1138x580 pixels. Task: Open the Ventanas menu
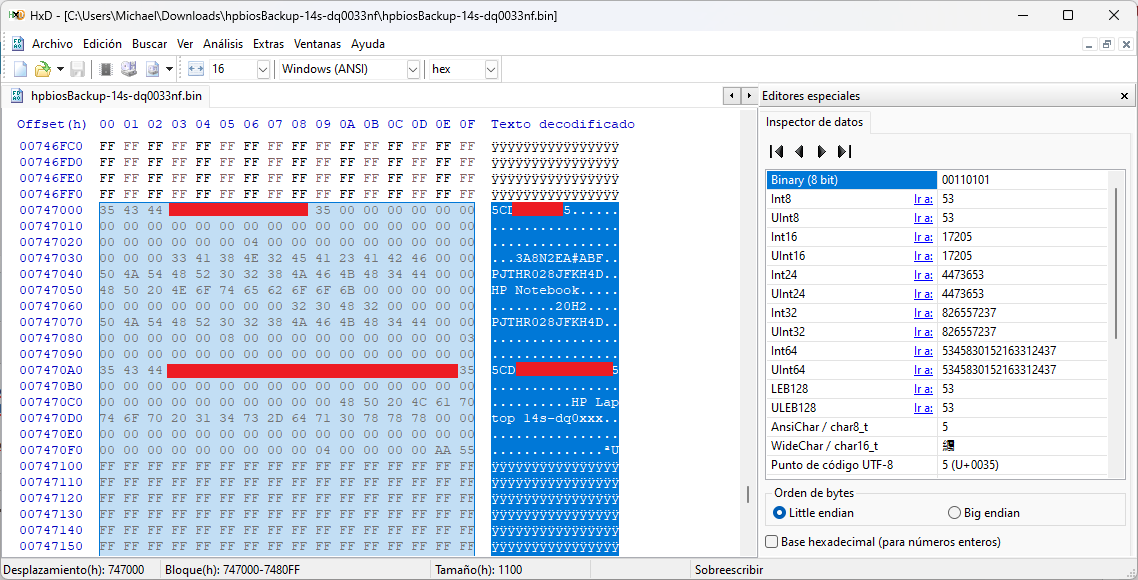point(317,44)
